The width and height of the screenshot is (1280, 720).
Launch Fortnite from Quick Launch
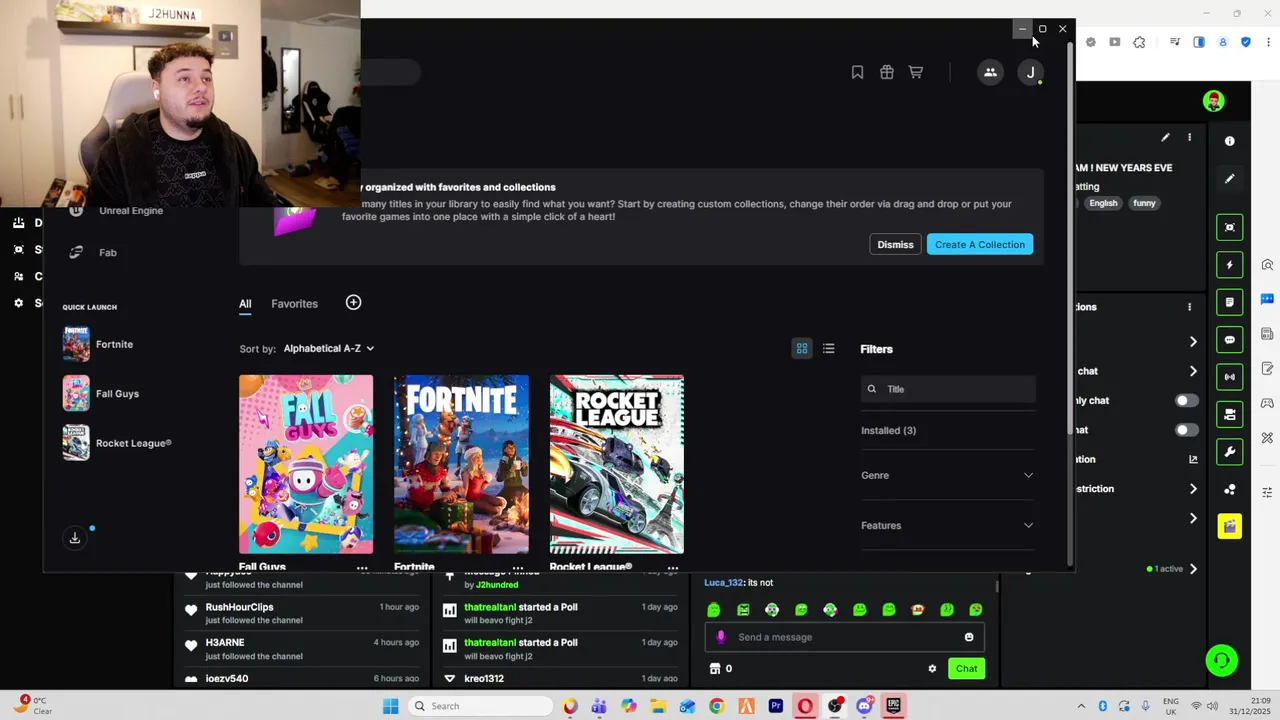98,344
